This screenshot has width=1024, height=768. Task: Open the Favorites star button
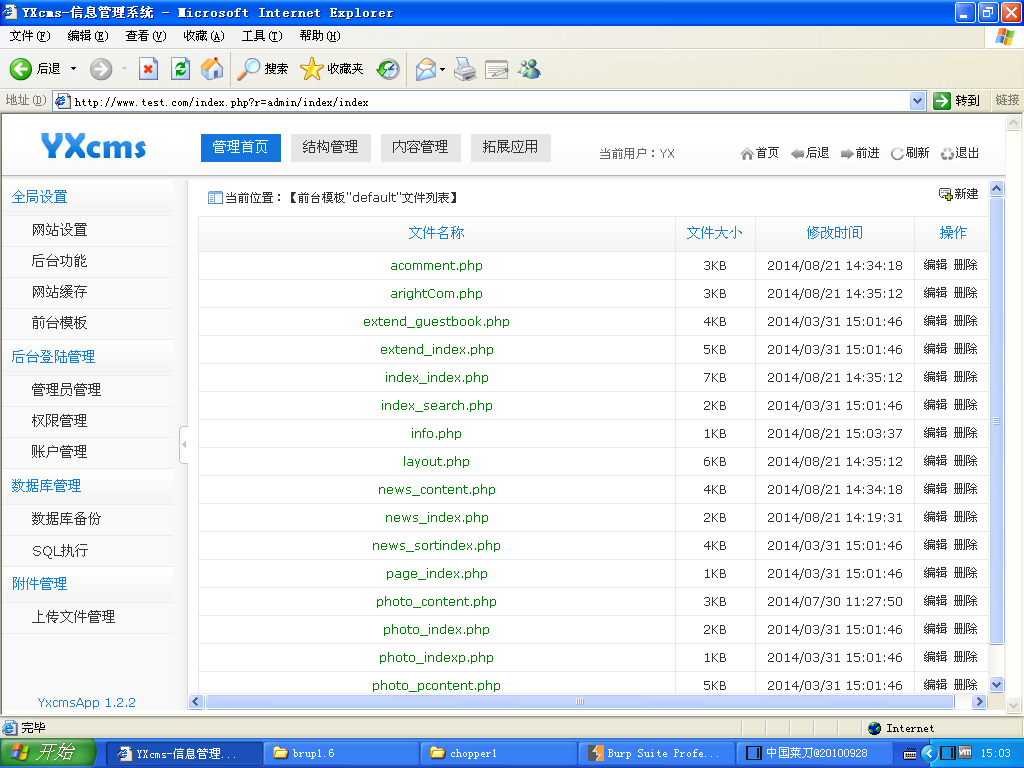click(331, 69)
